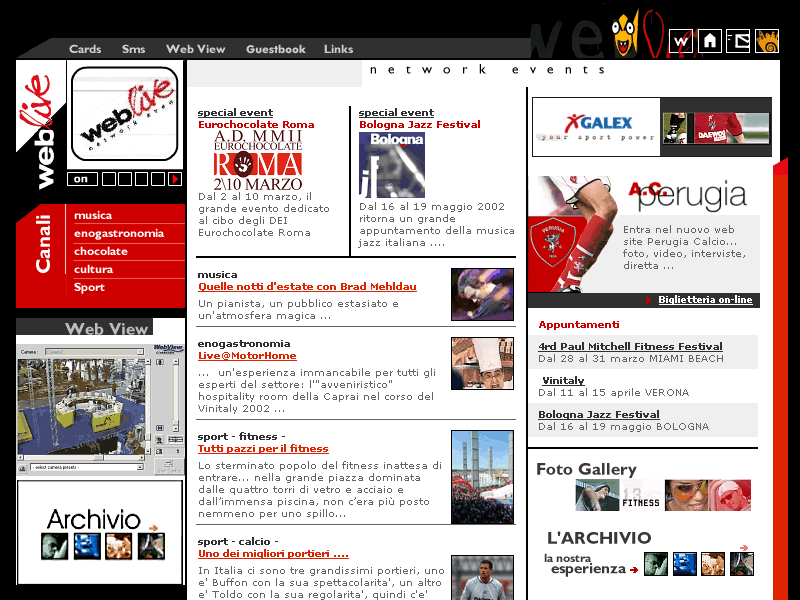The height and width of the screenshot is (600, 800).
Task: Open Bologna Jazz Festival in Appuntamenti list
Action: pyautogui.click(x=598, y=414)
